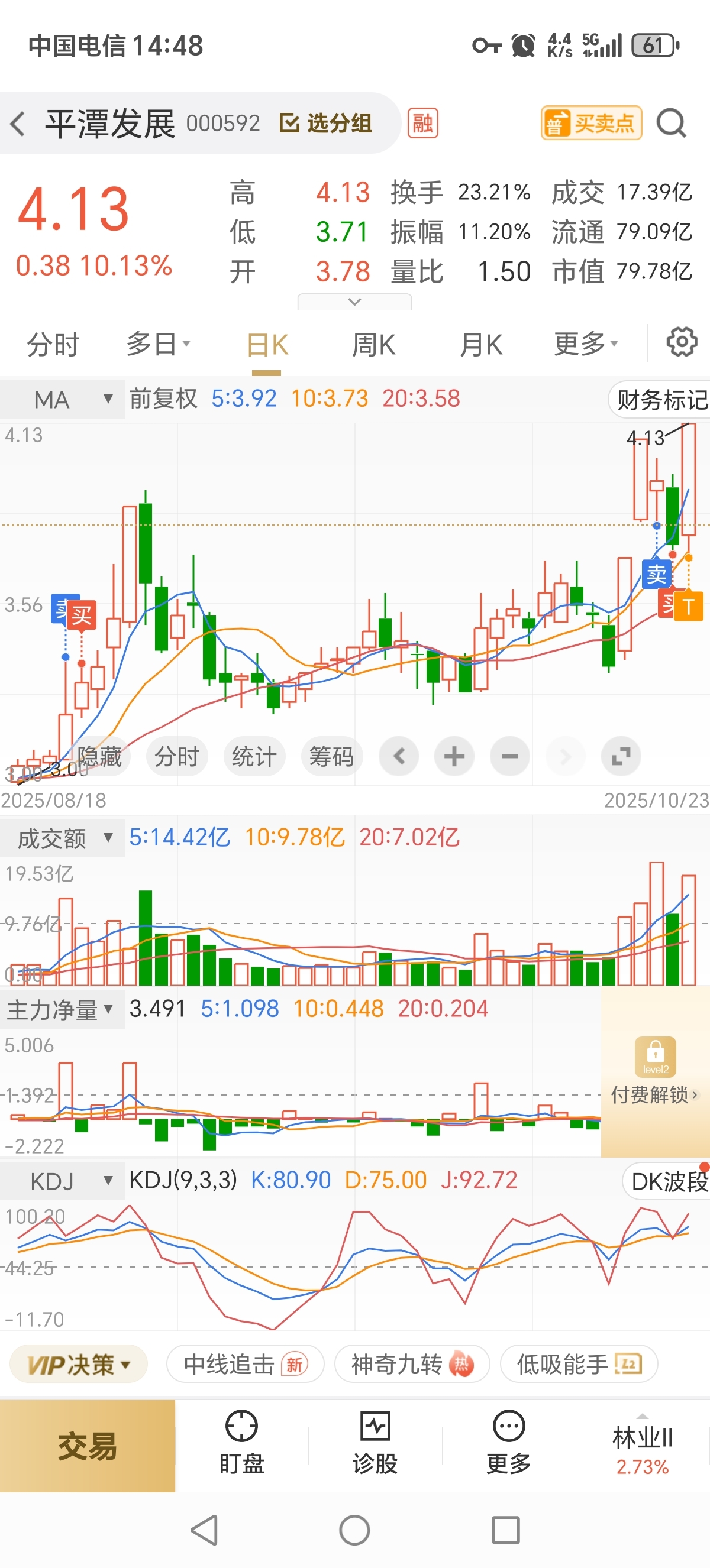Select the 日K tab
The height and width of the screenshot is (1568, 710).
tap(267, 345)
